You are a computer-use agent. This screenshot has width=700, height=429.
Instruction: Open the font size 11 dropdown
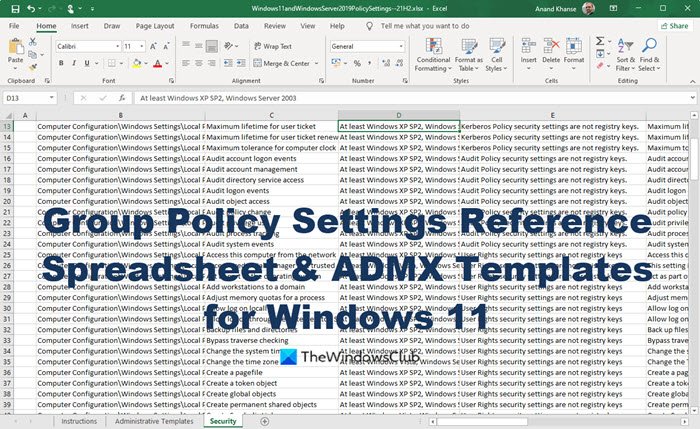(x=142, y=46)
